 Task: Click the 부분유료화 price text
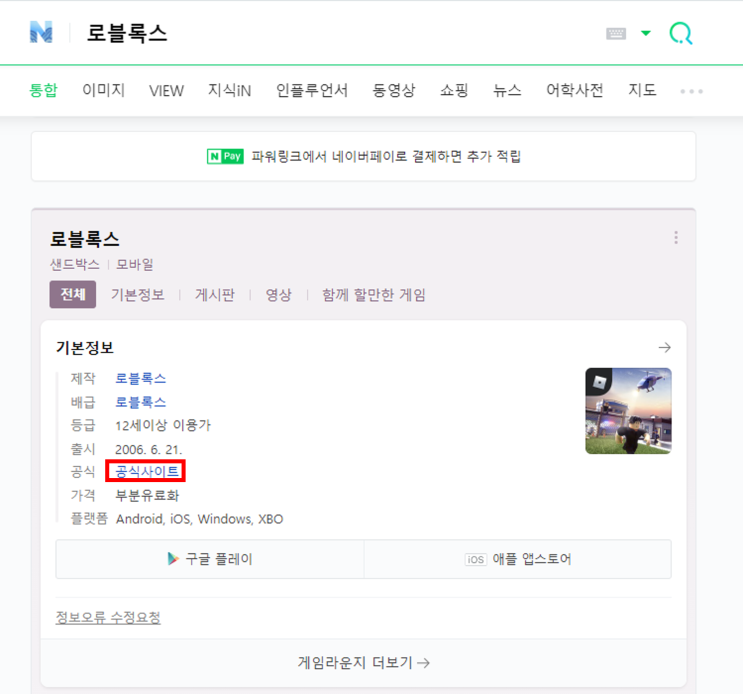[x=147, y=496]
